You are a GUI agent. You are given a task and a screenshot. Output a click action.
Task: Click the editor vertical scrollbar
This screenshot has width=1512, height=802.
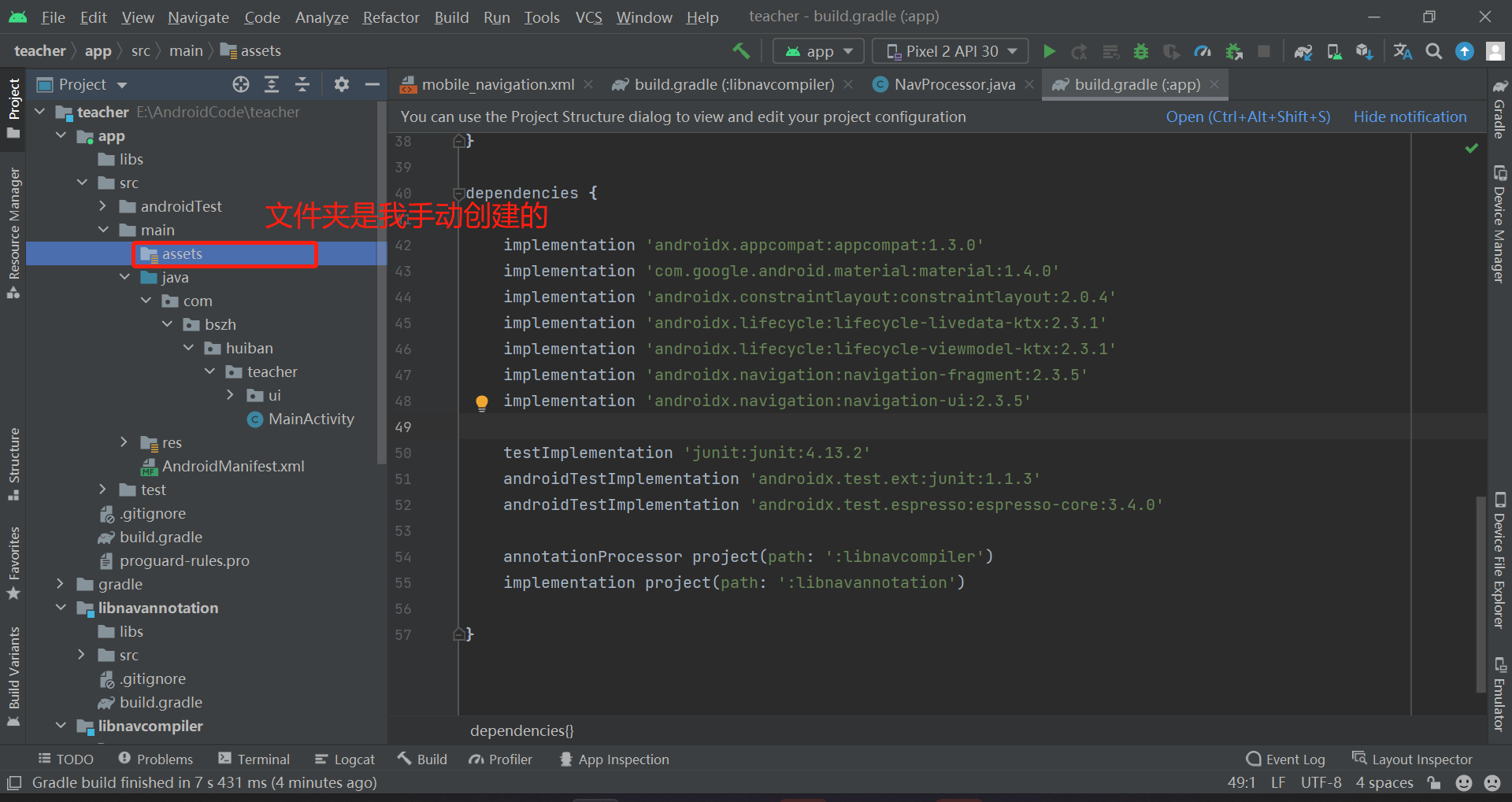(x=1480, y=593)
